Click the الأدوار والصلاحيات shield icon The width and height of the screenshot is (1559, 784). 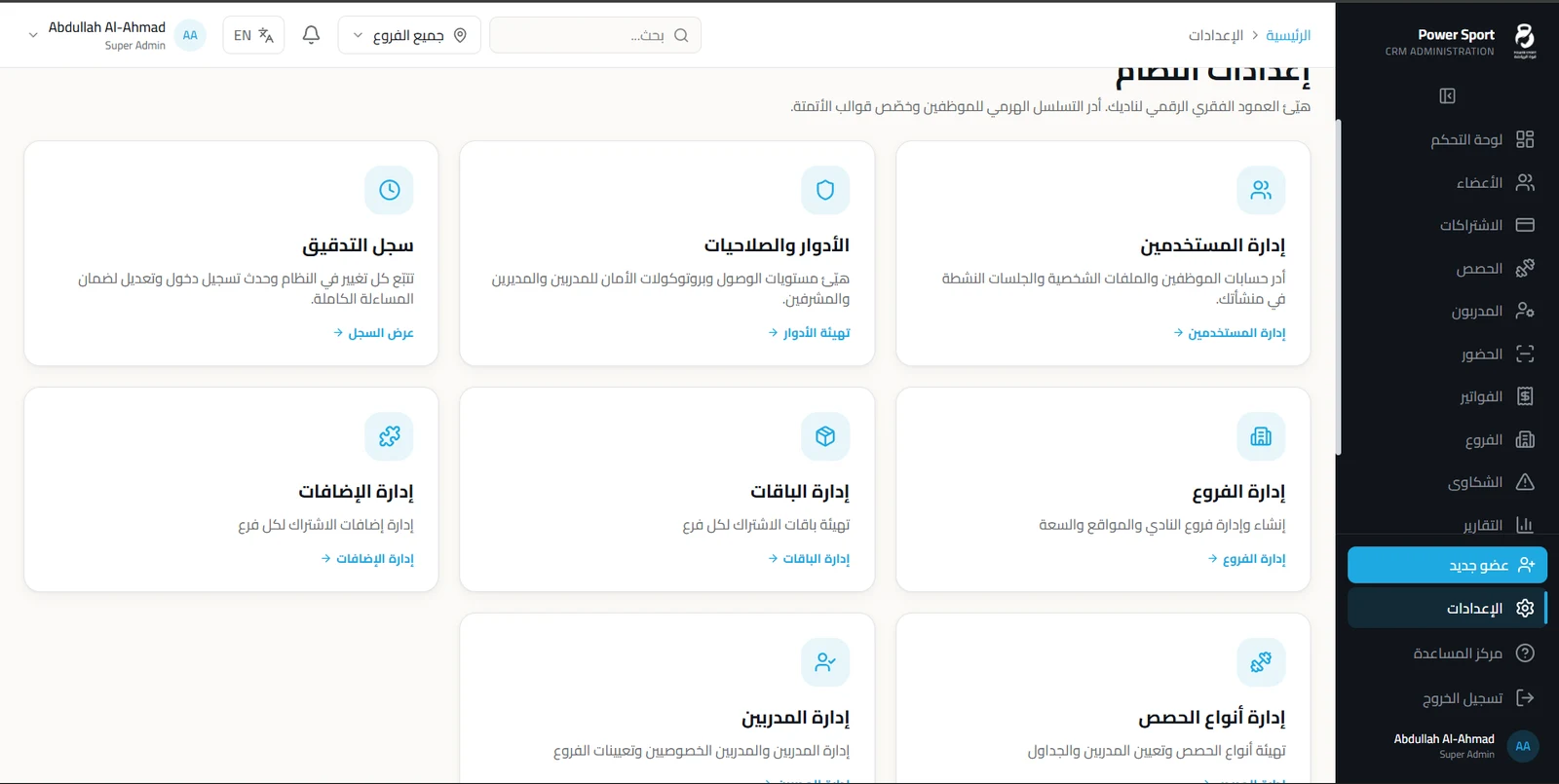[x=825, y=190]
